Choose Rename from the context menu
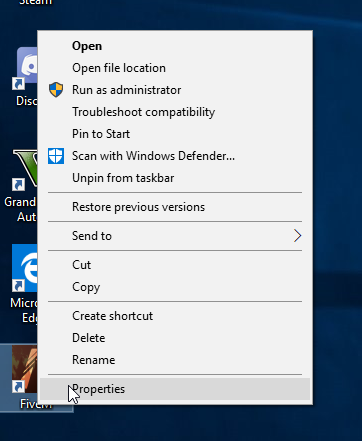Image resolution: width=362 pixels, height=441 pixels. [x=175, y=360]
